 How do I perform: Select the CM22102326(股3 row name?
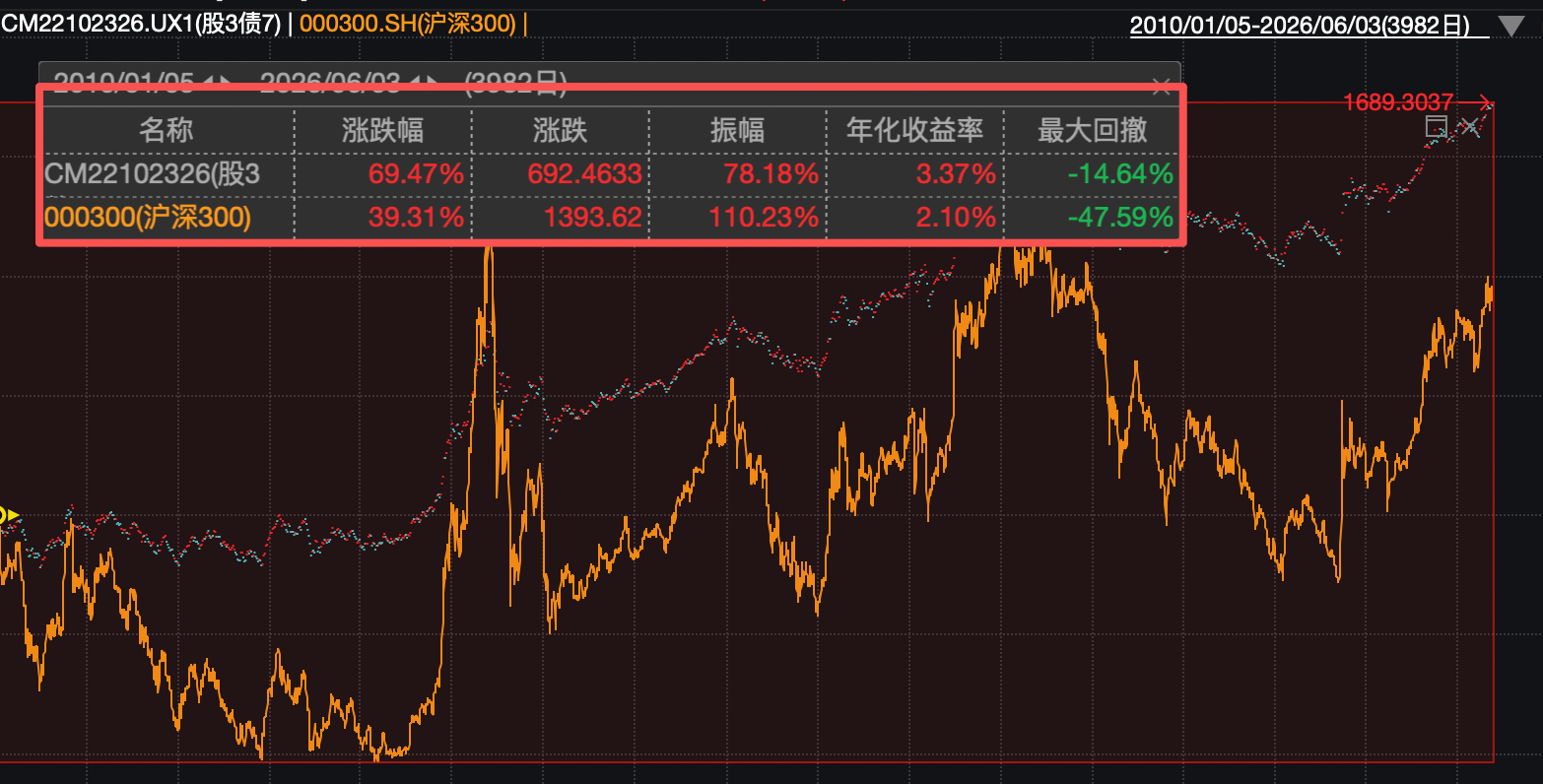(x=153, y=174)
